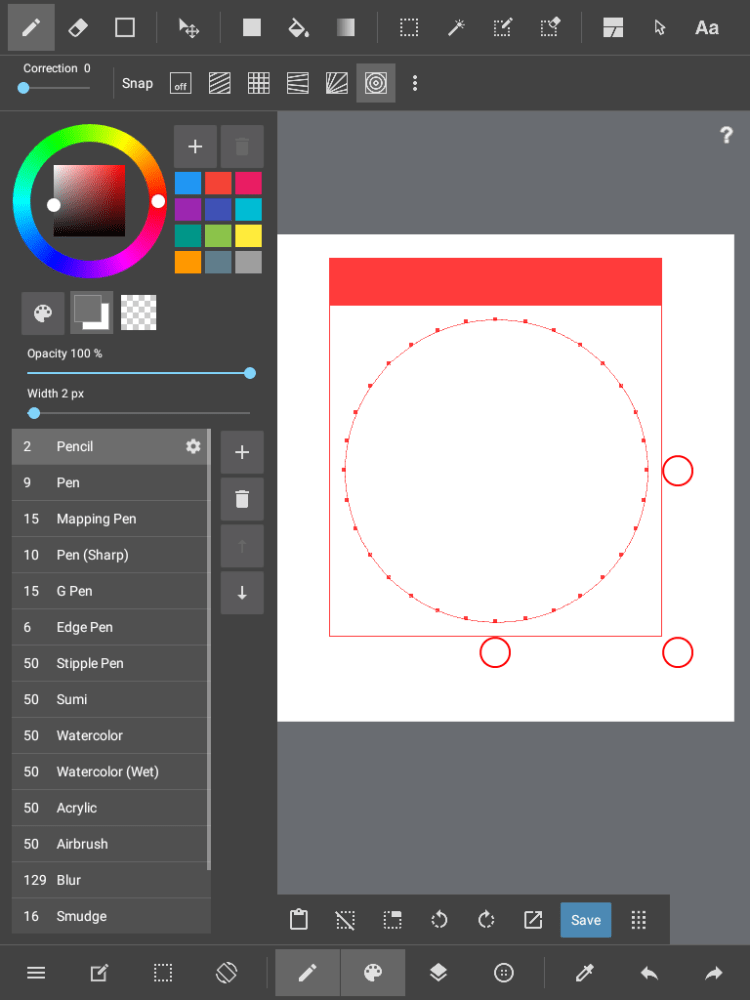The image size is (750, 1000).
Task: Undo the last action
Action: click(649, 973)
